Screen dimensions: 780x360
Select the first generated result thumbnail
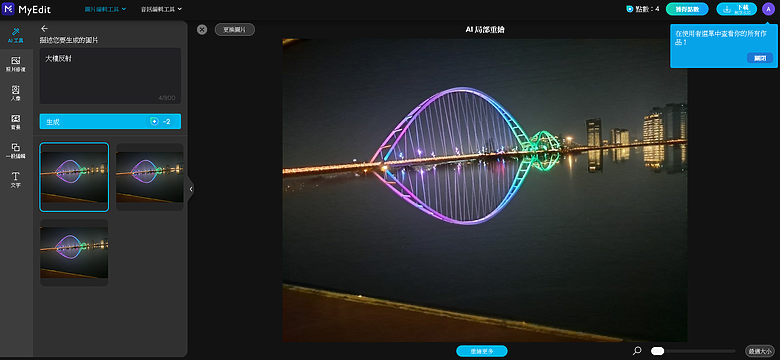[x=74, y=177]
